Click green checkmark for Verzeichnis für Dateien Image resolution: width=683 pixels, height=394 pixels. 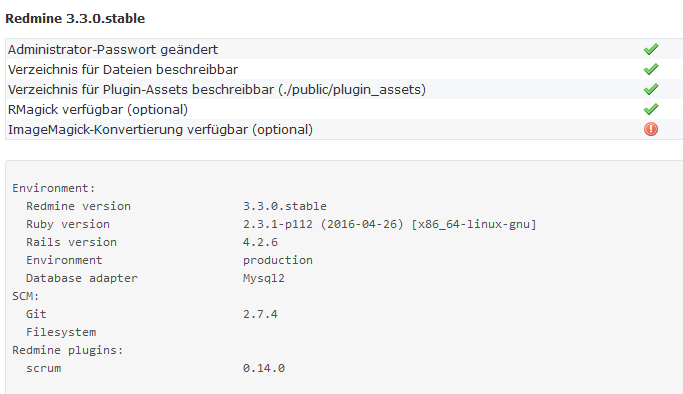[651, 69]
